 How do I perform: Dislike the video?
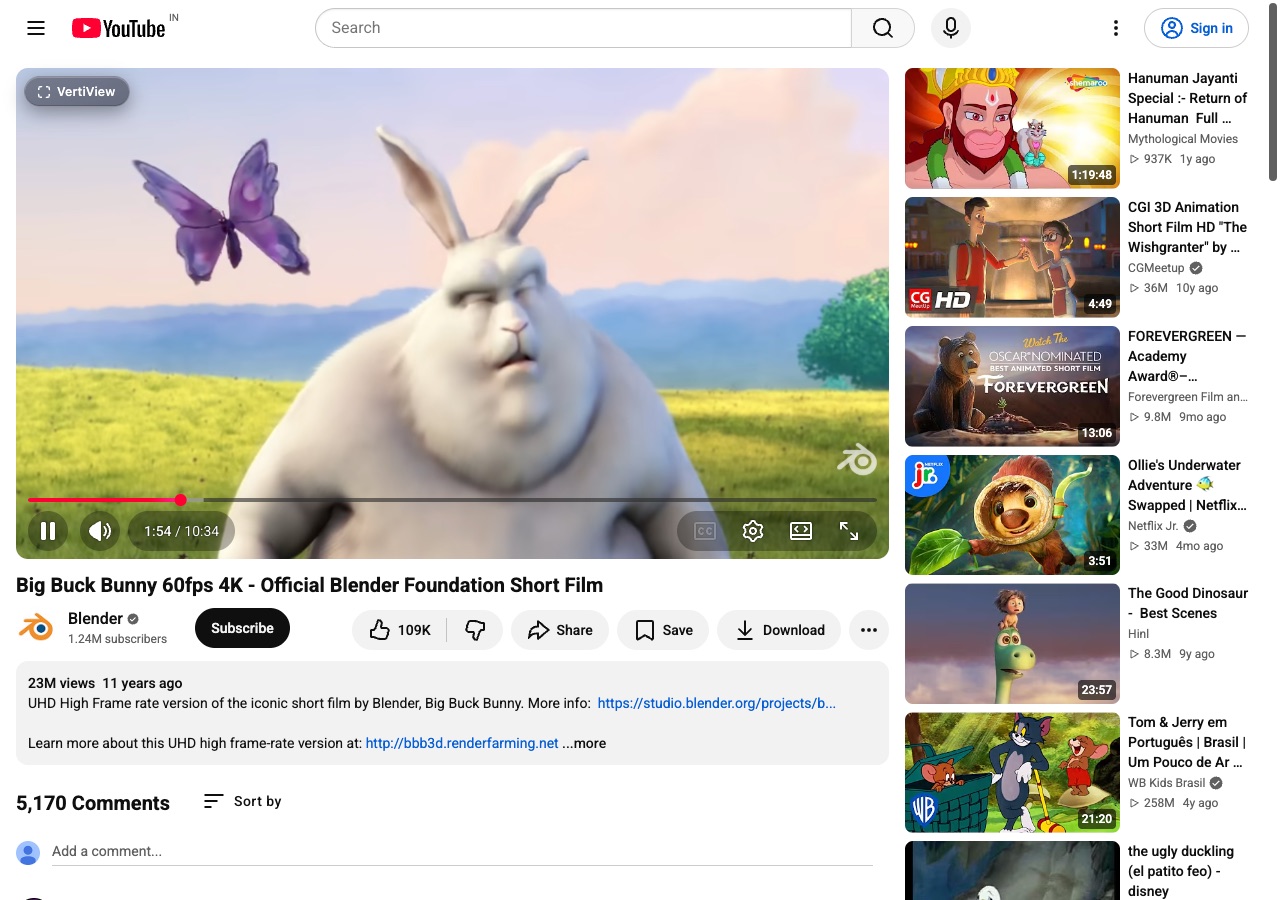tap(475, 630)
